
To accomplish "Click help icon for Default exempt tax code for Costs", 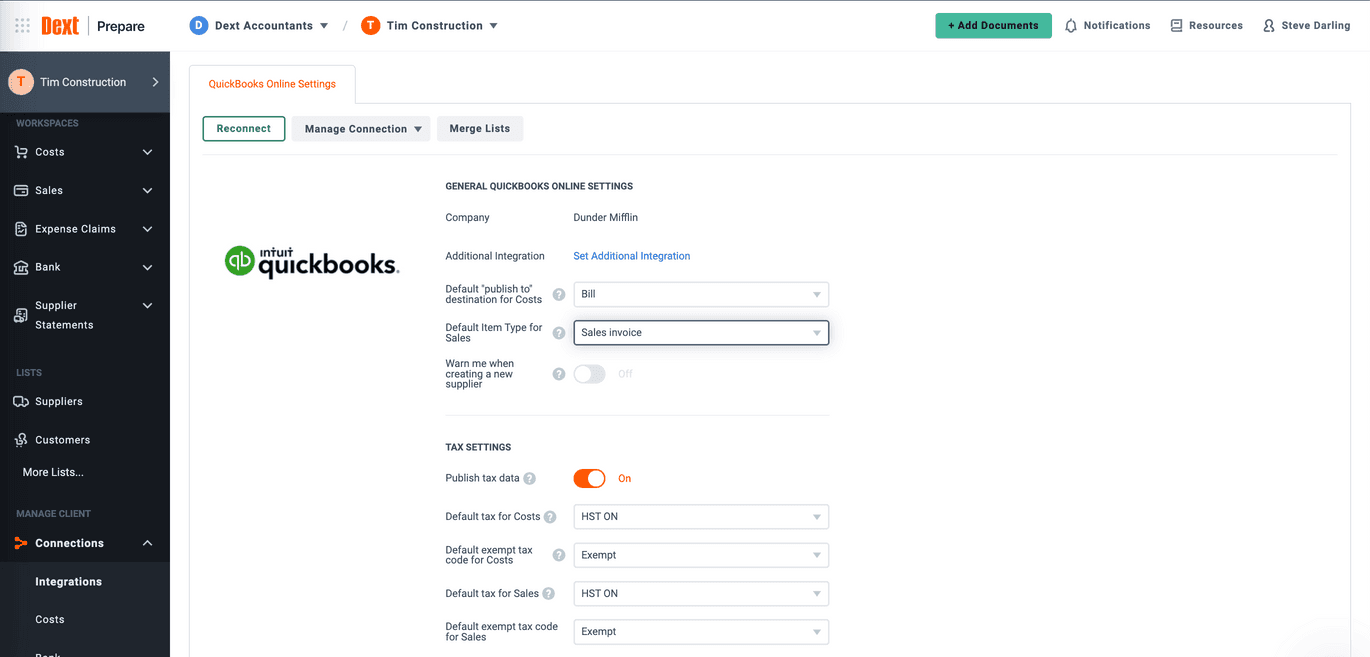I will 559,555.
